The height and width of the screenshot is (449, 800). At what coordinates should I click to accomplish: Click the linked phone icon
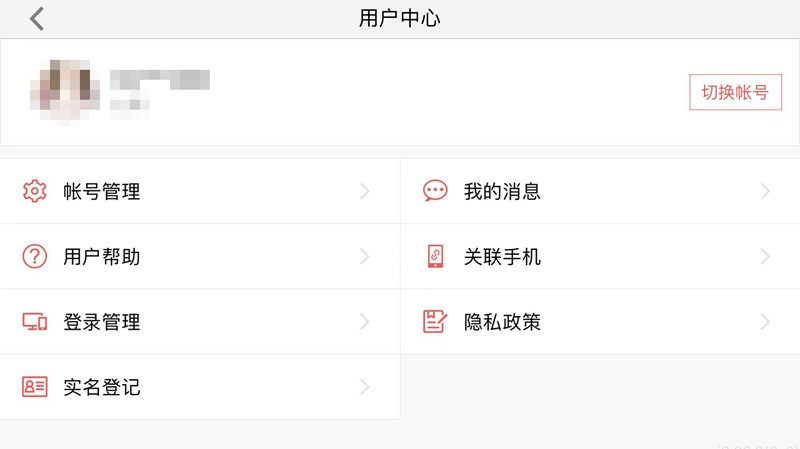[435, 256]
